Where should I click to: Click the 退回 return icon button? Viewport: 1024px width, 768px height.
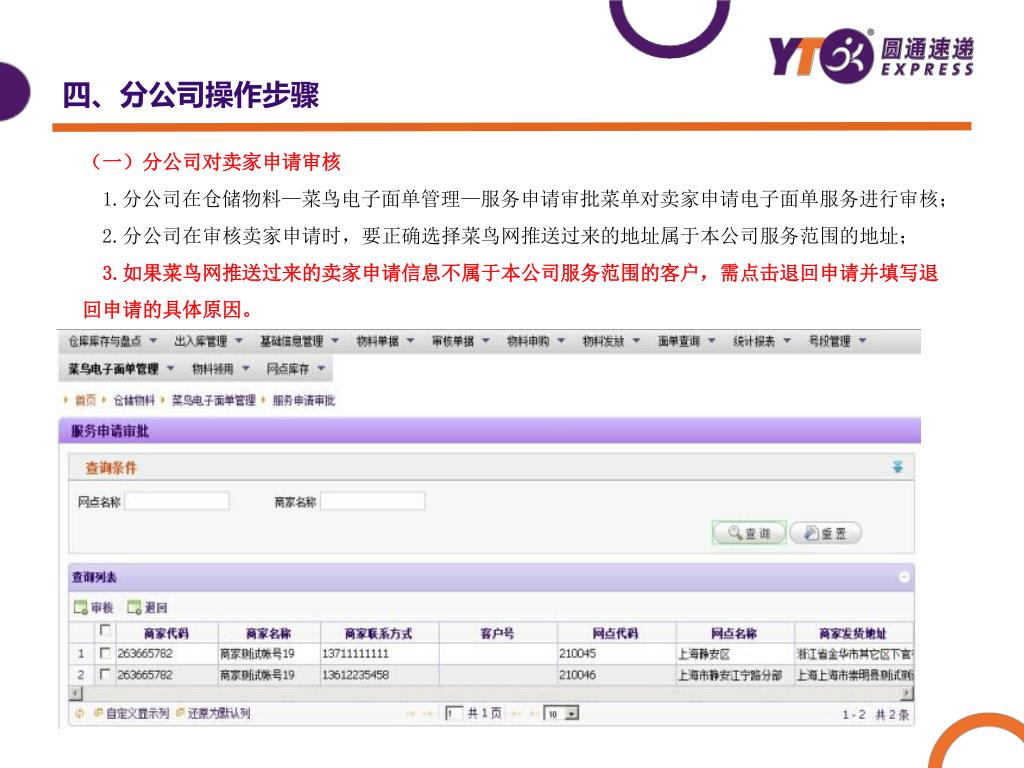coord(147,608)
